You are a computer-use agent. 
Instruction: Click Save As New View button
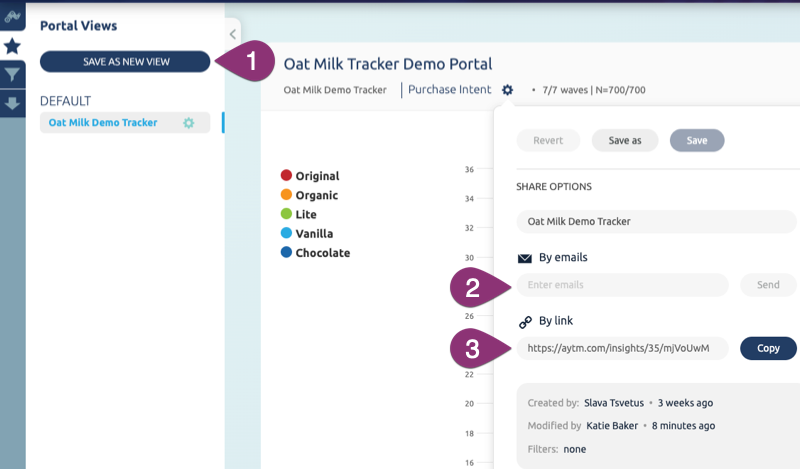(x=125, y=62)
